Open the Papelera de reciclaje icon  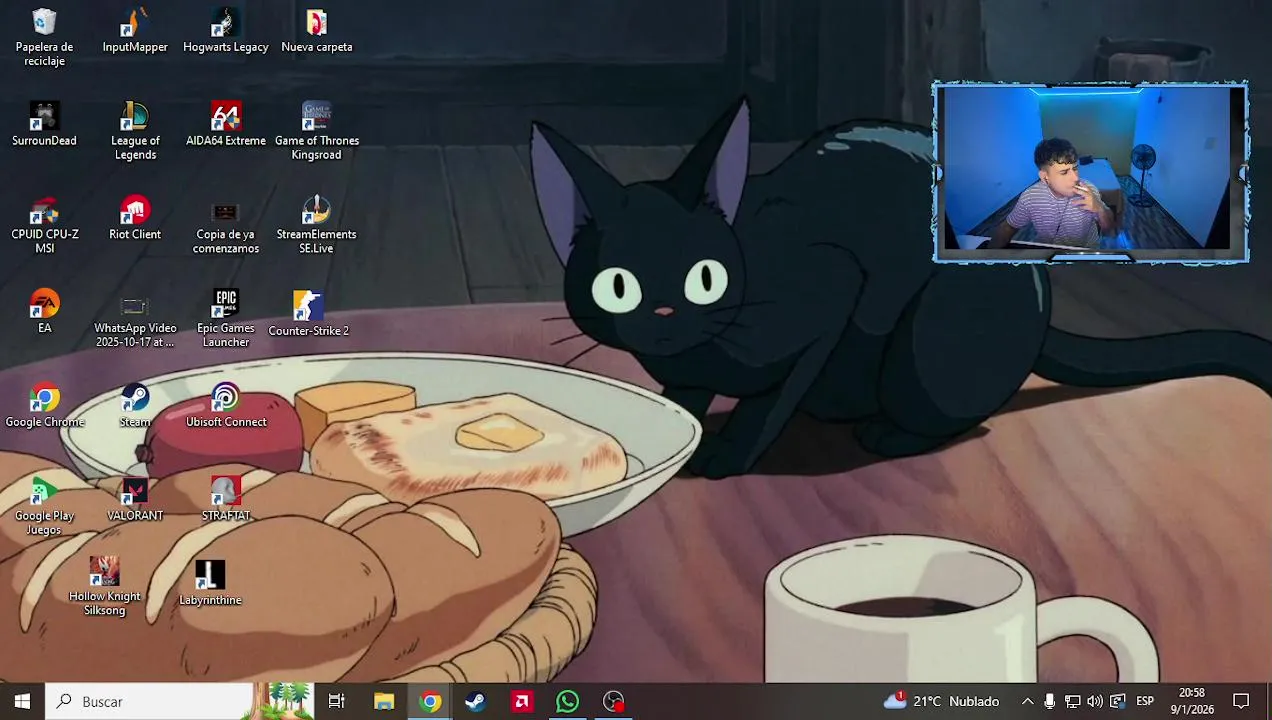(44, 37)
